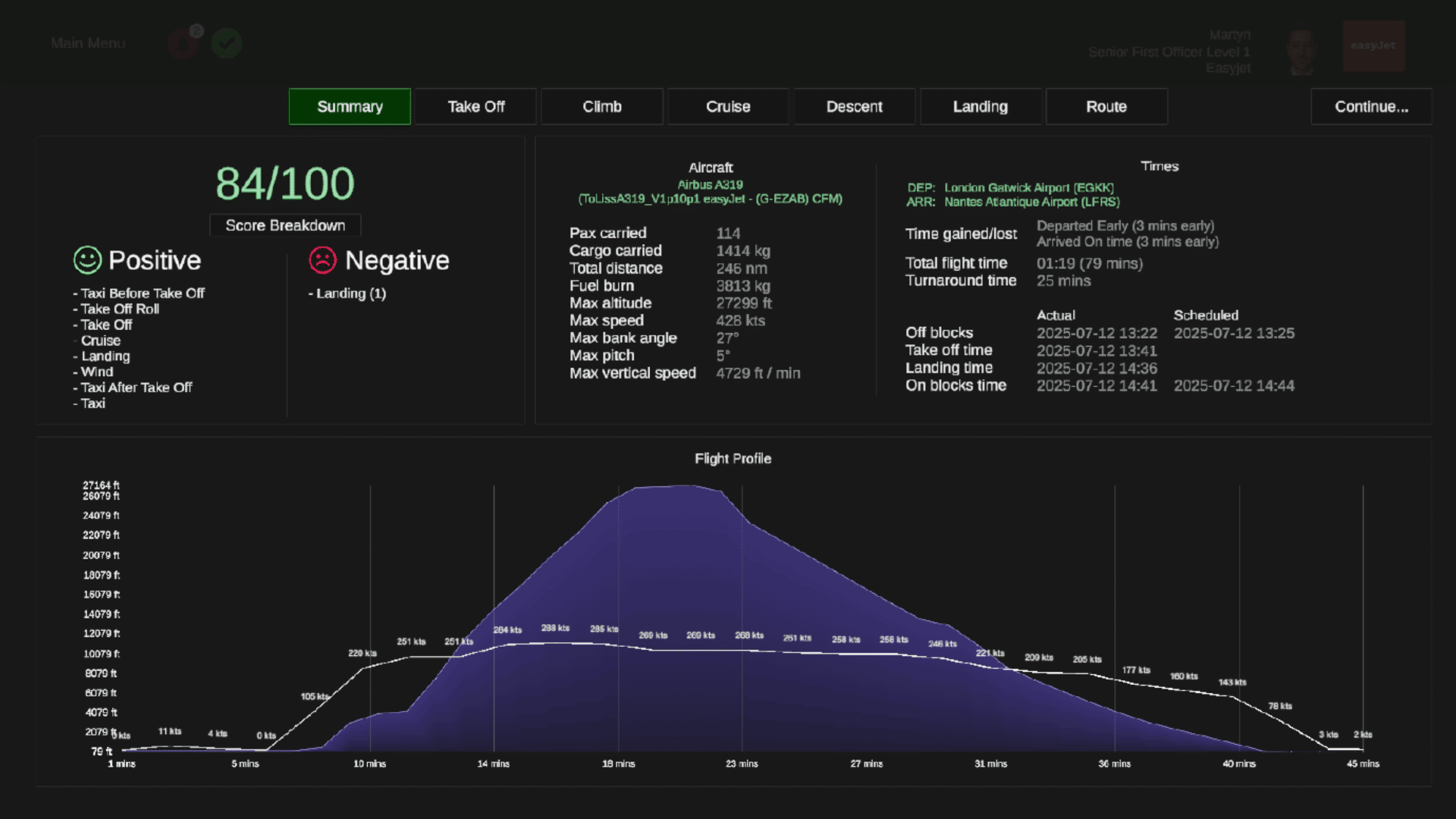This screenshot has width=1456, height=819.
Task: Go to the Landing tab
Action: (x=980, y=107)
